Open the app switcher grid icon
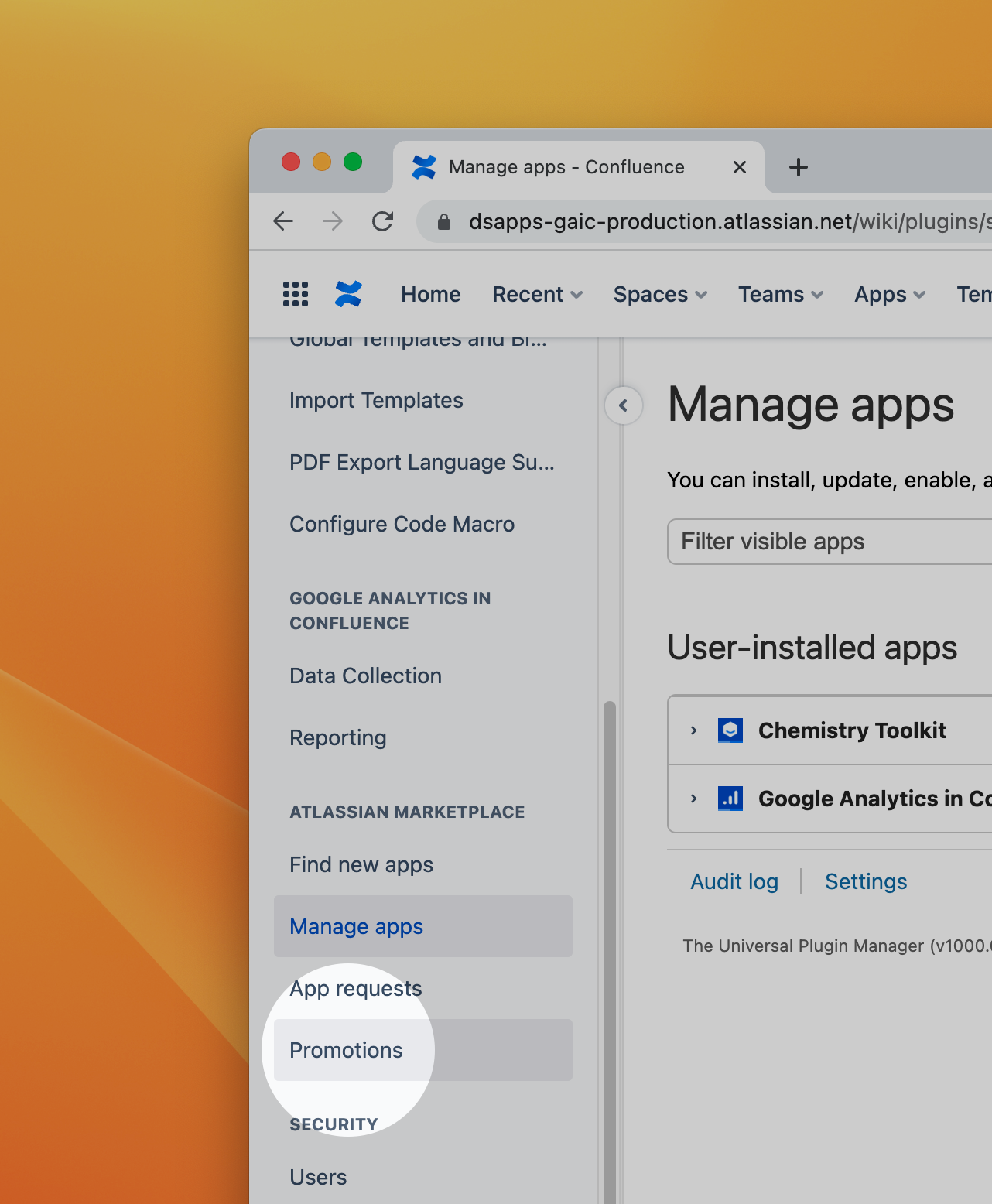The width and height of the screenshot is (992, 1204). tap(296, 294)
